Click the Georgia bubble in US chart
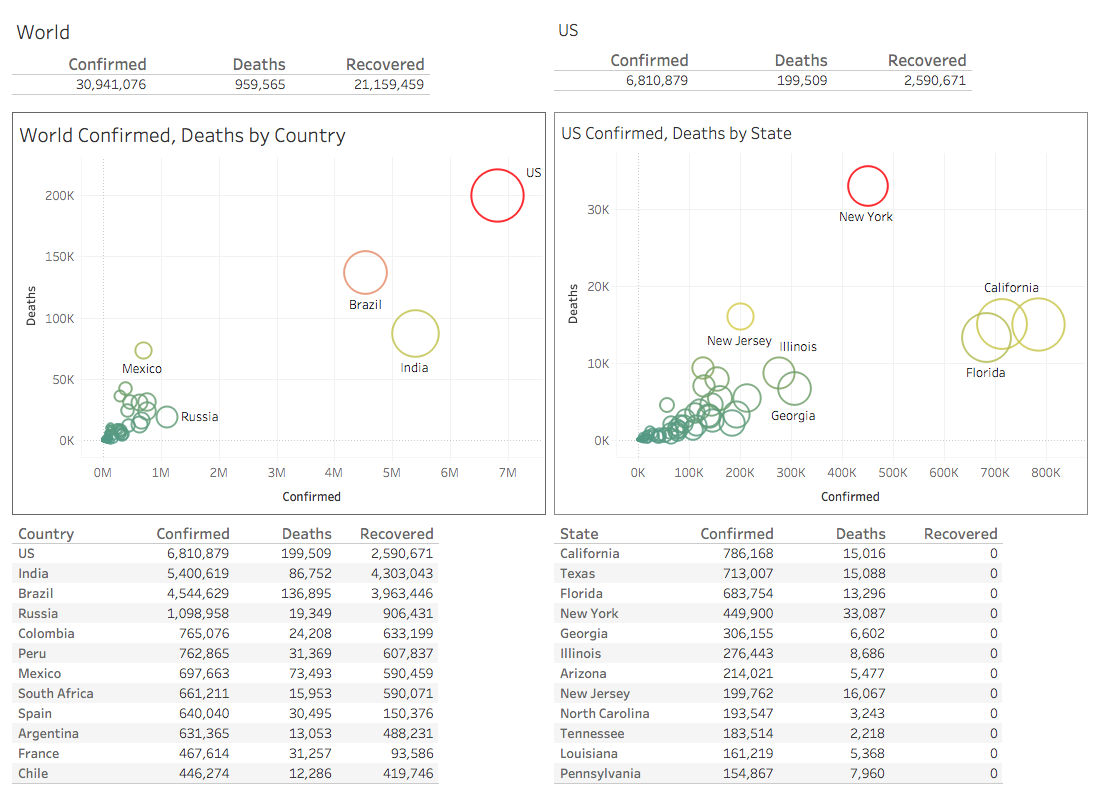This screenshot has height=800, width=1100. pyautogui.click(x=794, y=388)
